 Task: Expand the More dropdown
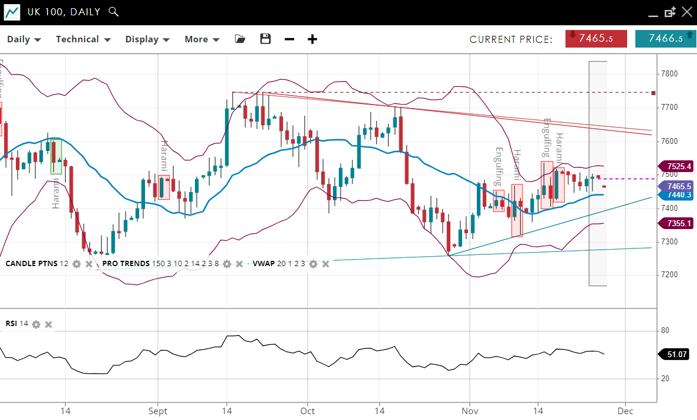click(201, 40)
